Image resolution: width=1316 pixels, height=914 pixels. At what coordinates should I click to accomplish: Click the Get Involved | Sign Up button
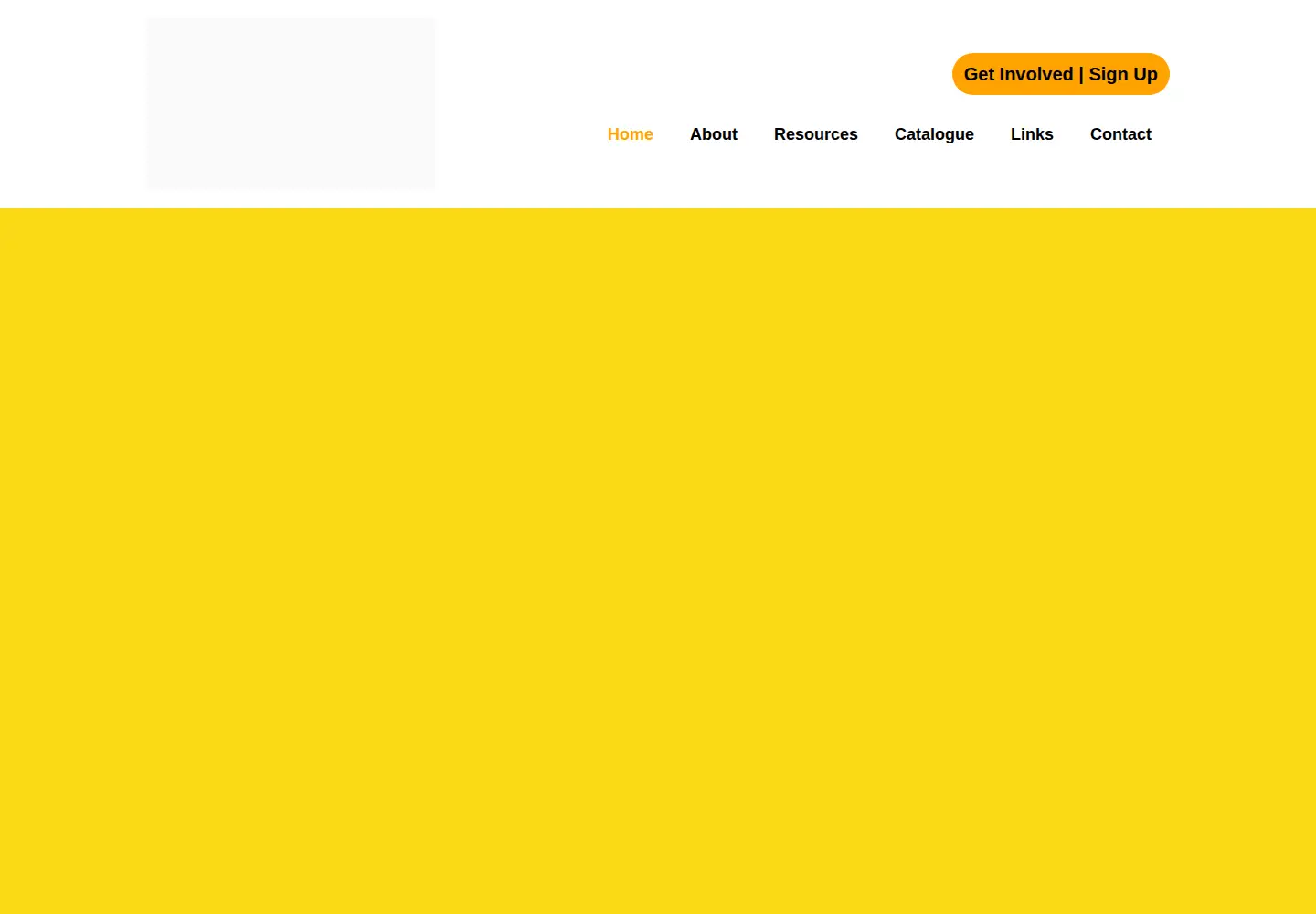tap(1060, 74)
